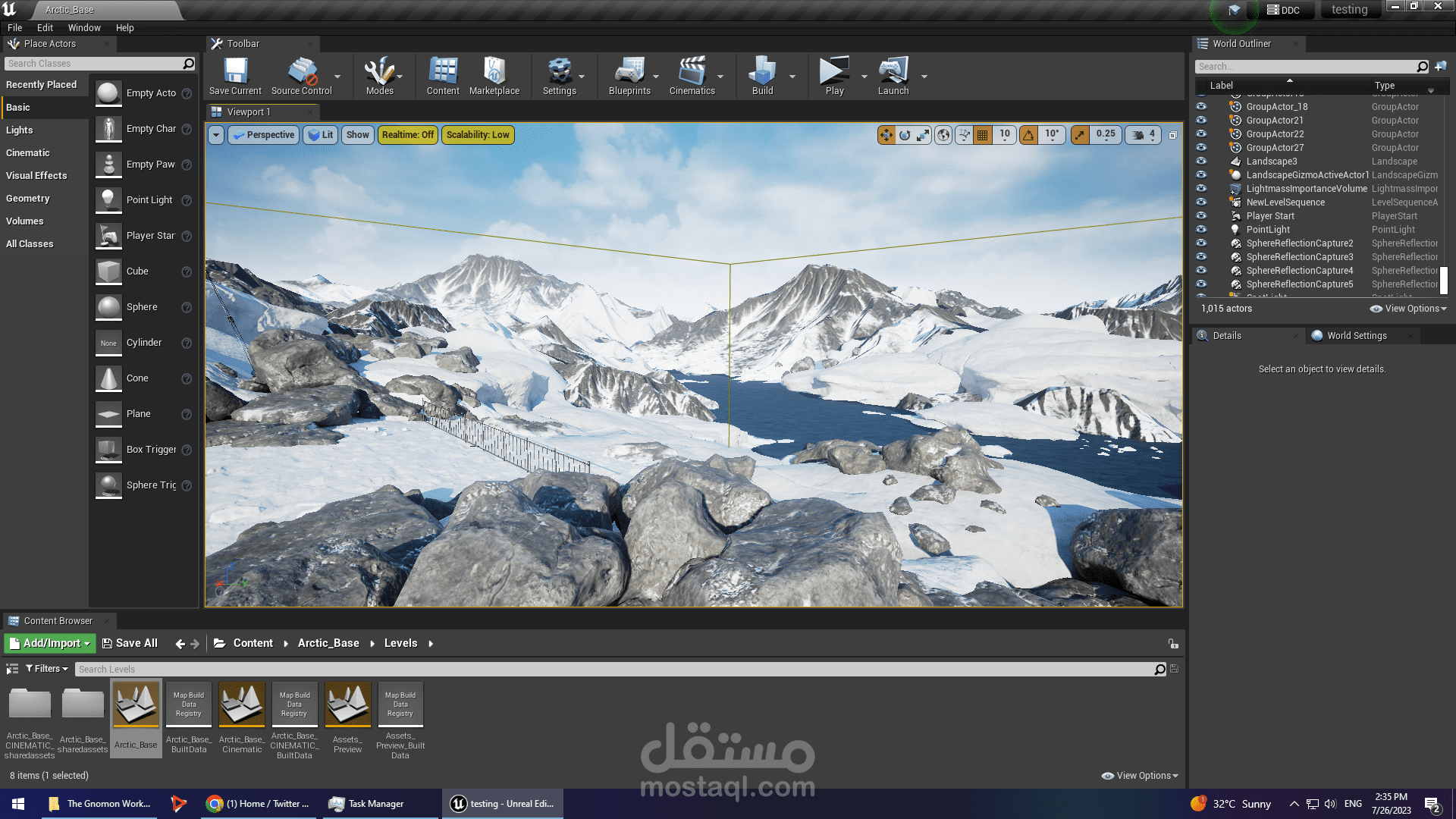Select the Lights category in Place Actors
This screenshot has height=819, width=1456.
click(20, 130)
